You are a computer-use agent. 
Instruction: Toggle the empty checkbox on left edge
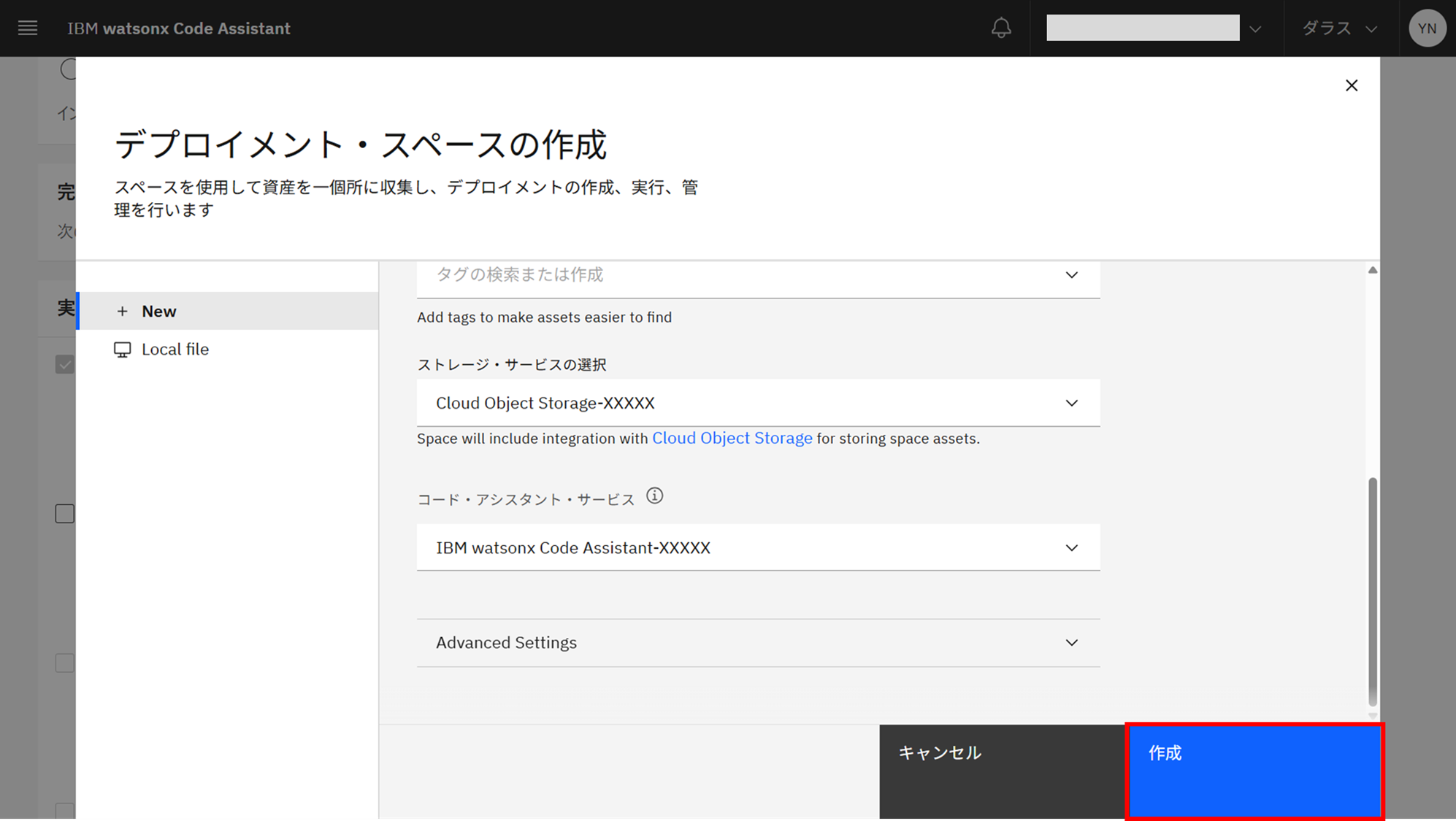pos(65,514)
